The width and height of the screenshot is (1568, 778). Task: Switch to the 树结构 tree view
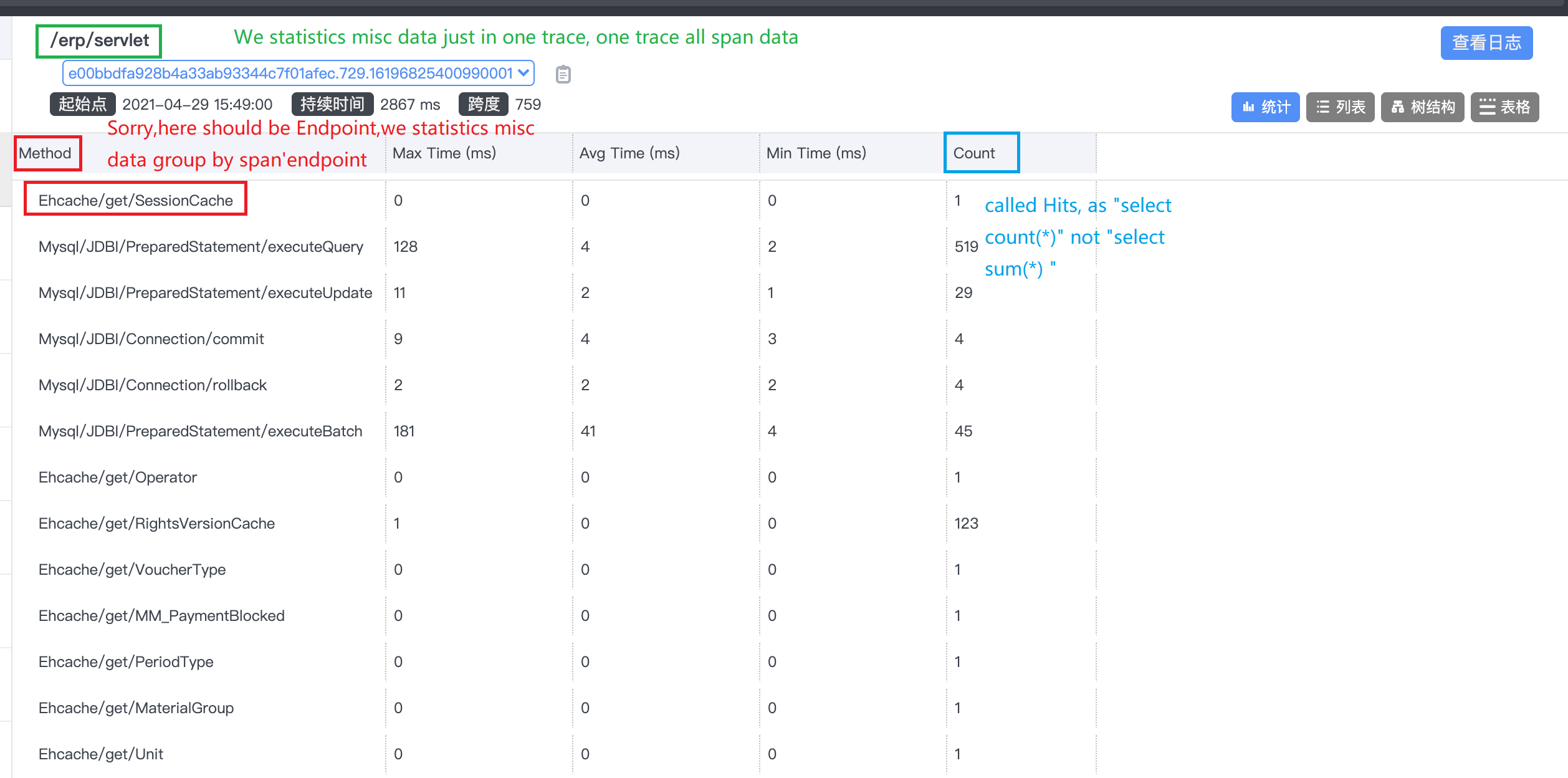click(1422, 107)
